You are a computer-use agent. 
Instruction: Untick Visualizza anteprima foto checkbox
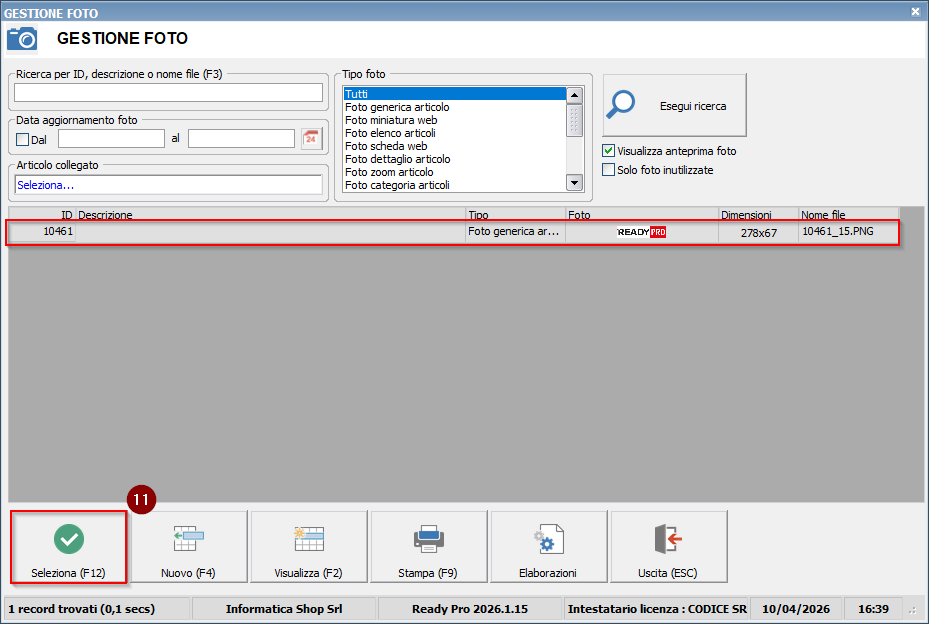pyautogui.click(x=608, y=151)
